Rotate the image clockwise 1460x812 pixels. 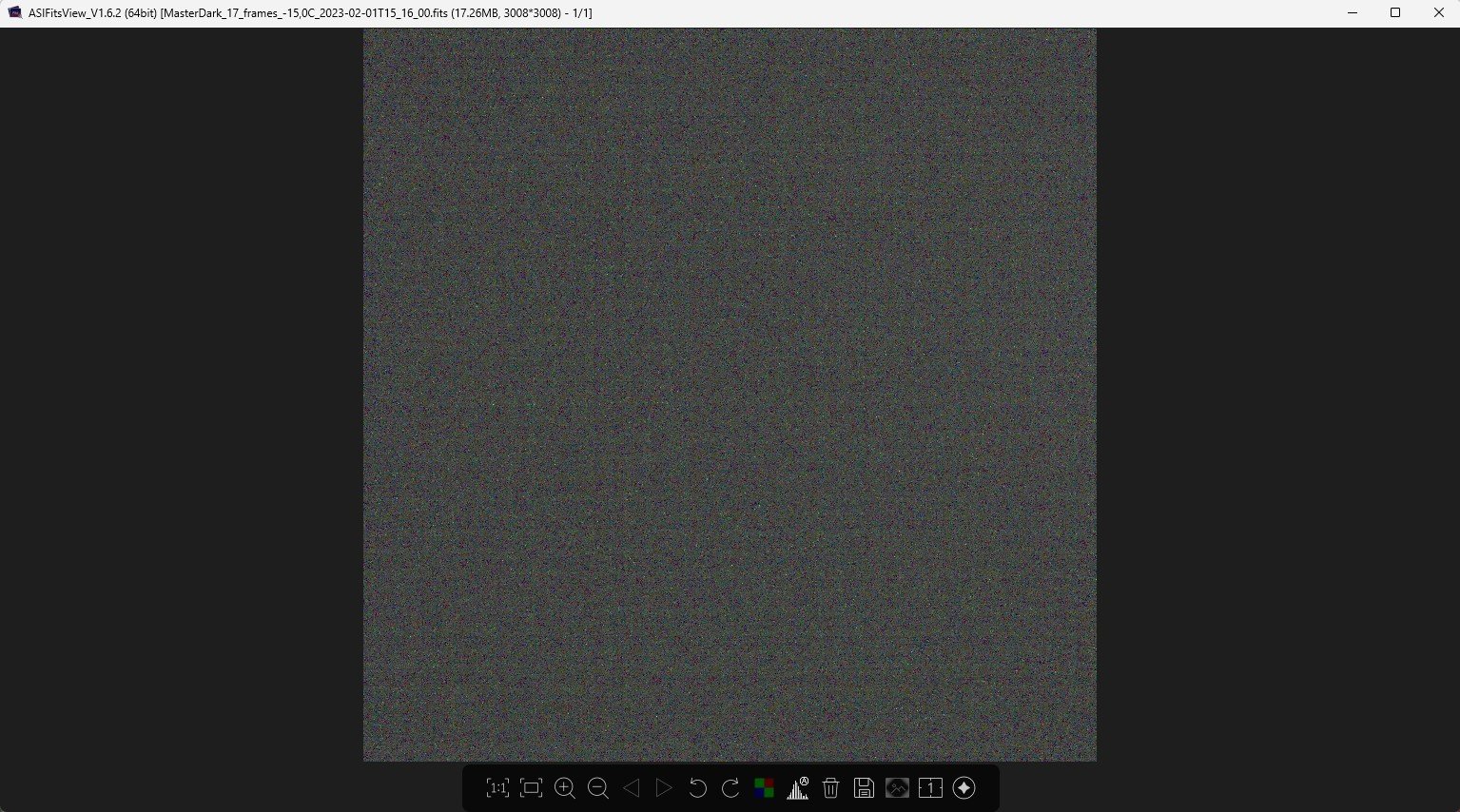click(x=730, y=788)
